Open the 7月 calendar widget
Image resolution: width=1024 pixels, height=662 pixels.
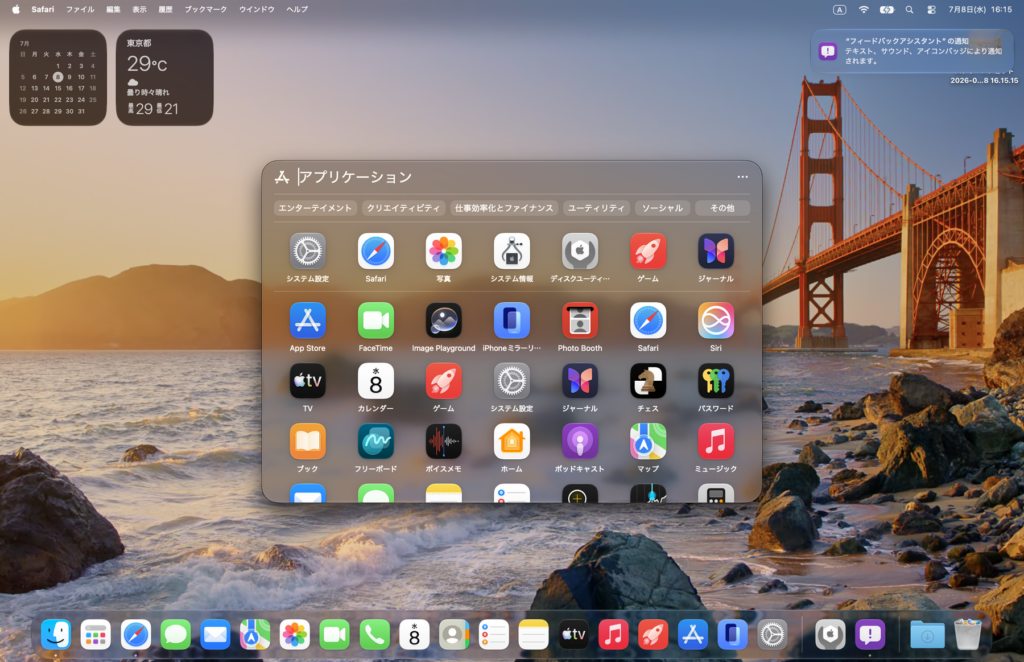pyautogui.click(x=58, y=77)
